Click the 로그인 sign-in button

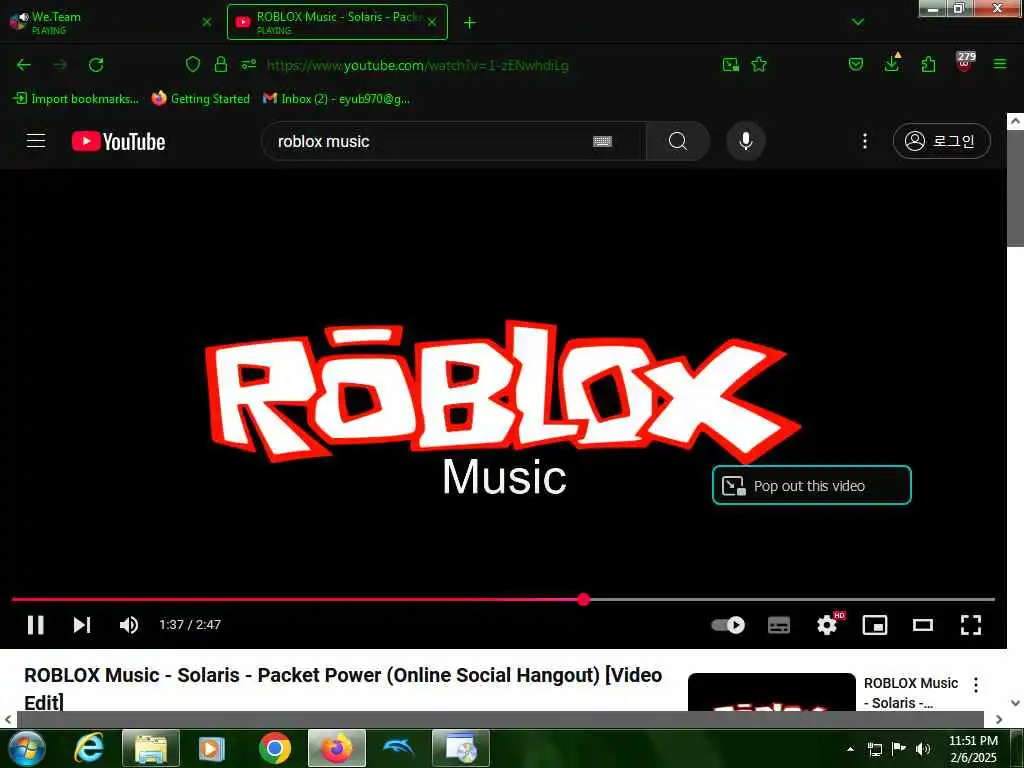pos(942,141)
